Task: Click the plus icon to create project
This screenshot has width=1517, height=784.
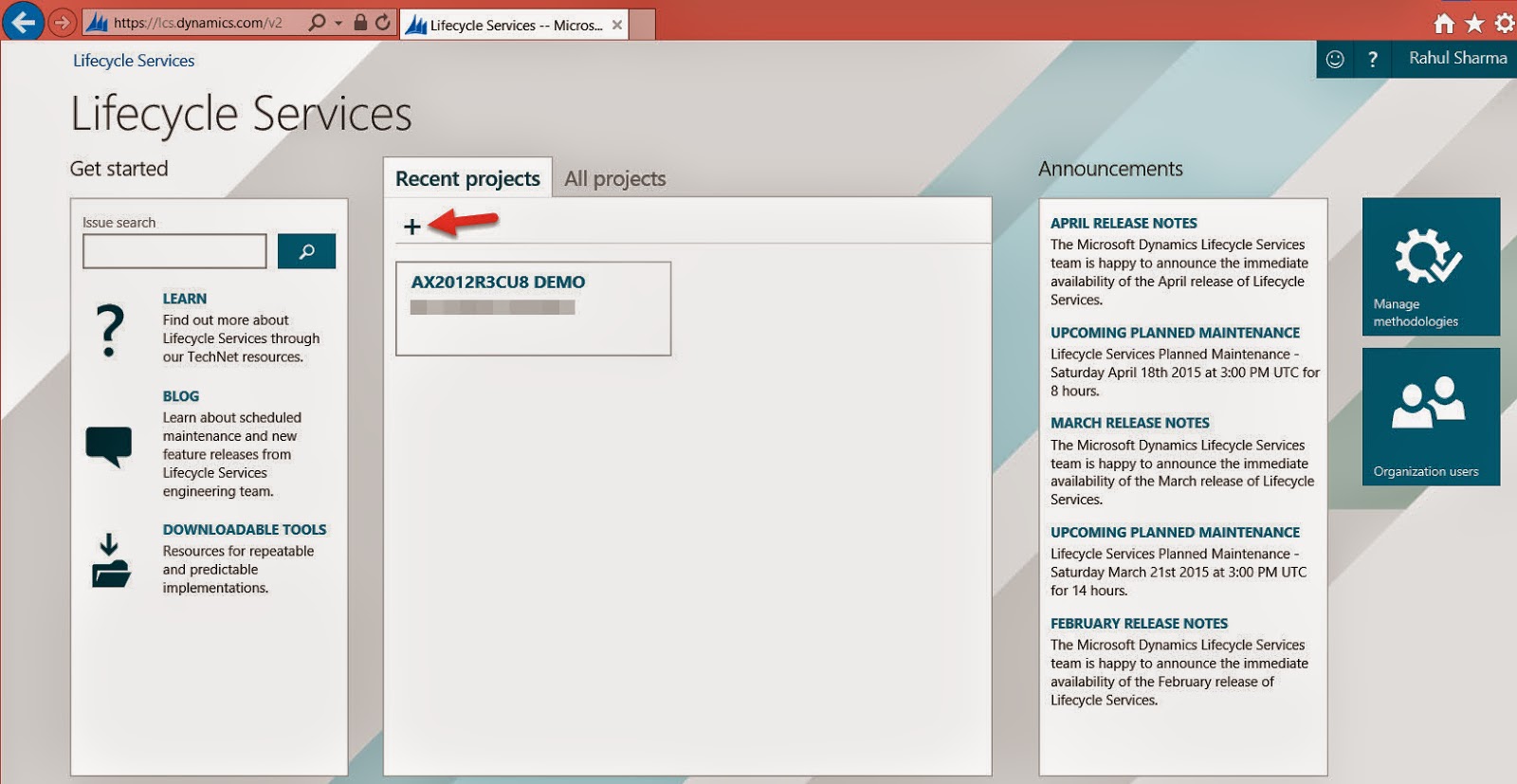Action: coord(411,227)
